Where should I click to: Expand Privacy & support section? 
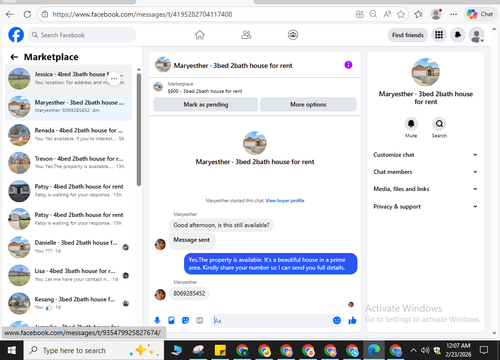click(425, 207)
